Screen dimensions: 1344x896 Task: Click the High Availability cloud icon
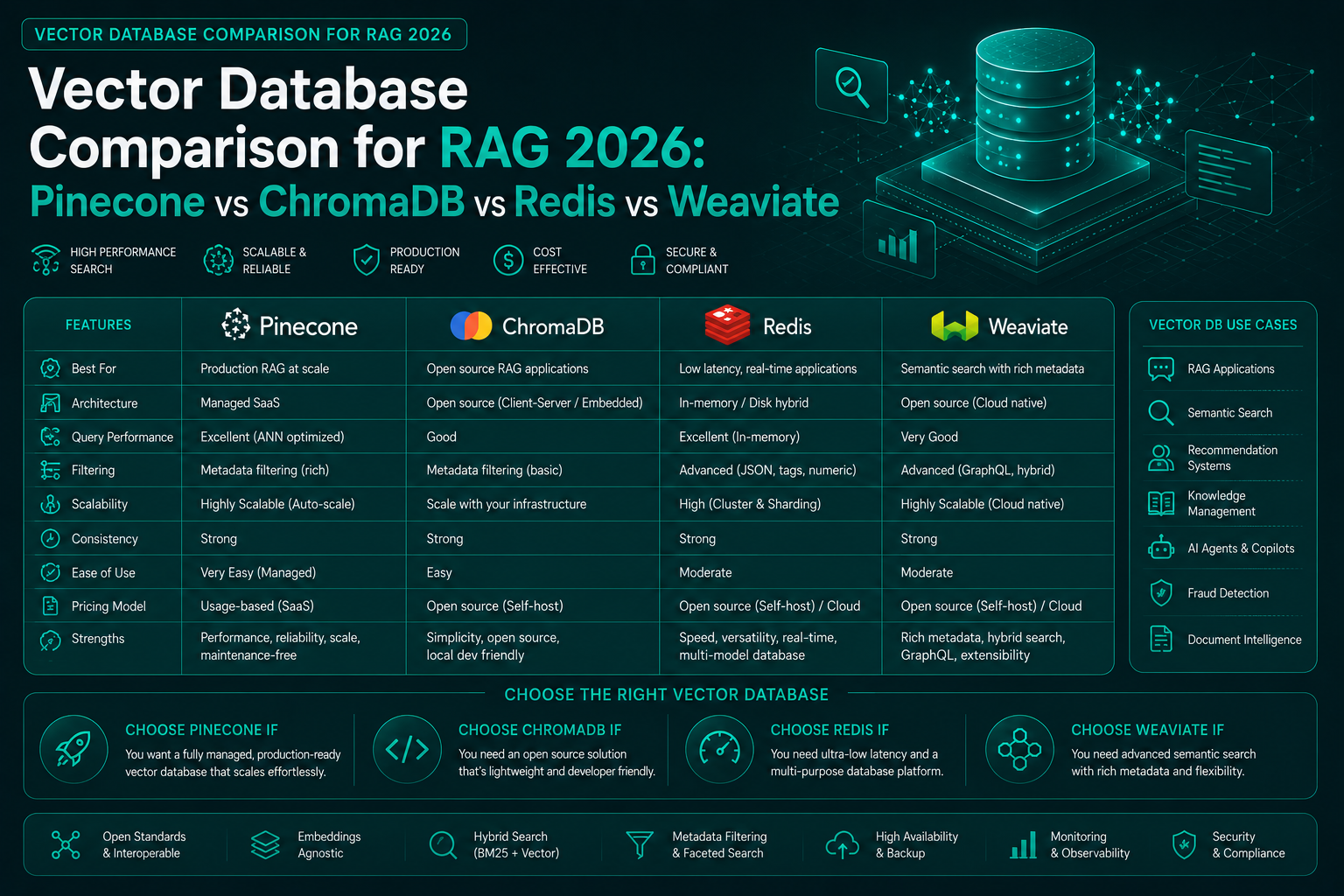[x=843, y=844]
